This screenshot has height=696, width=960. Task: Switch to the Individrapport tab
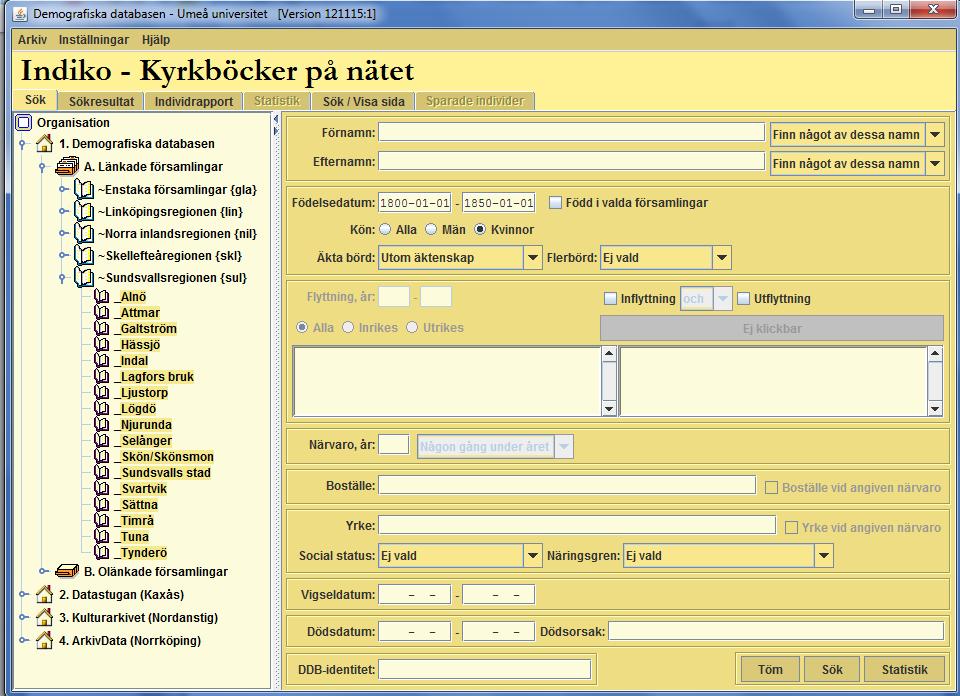pos(193,102)
